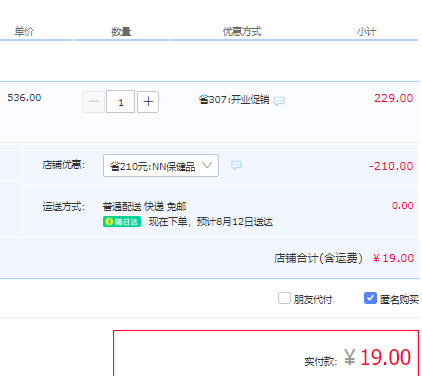This screenshot has width=422, height=376.
Task: Check the 朋友代付 checkbox
Action: [284, 298]
